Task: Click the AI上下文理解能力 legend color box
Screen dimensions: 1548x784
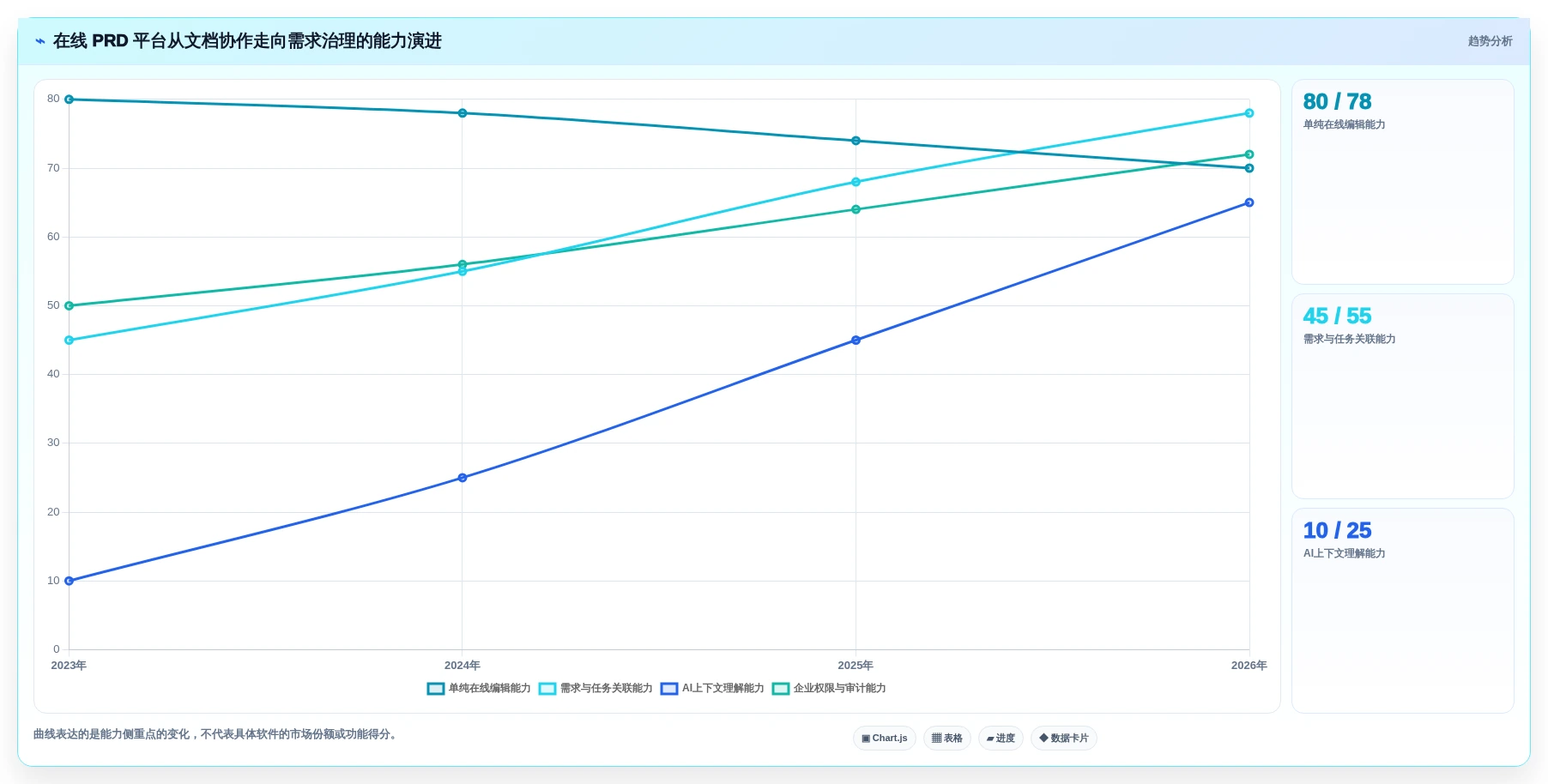Action: [x=669, y=689]
